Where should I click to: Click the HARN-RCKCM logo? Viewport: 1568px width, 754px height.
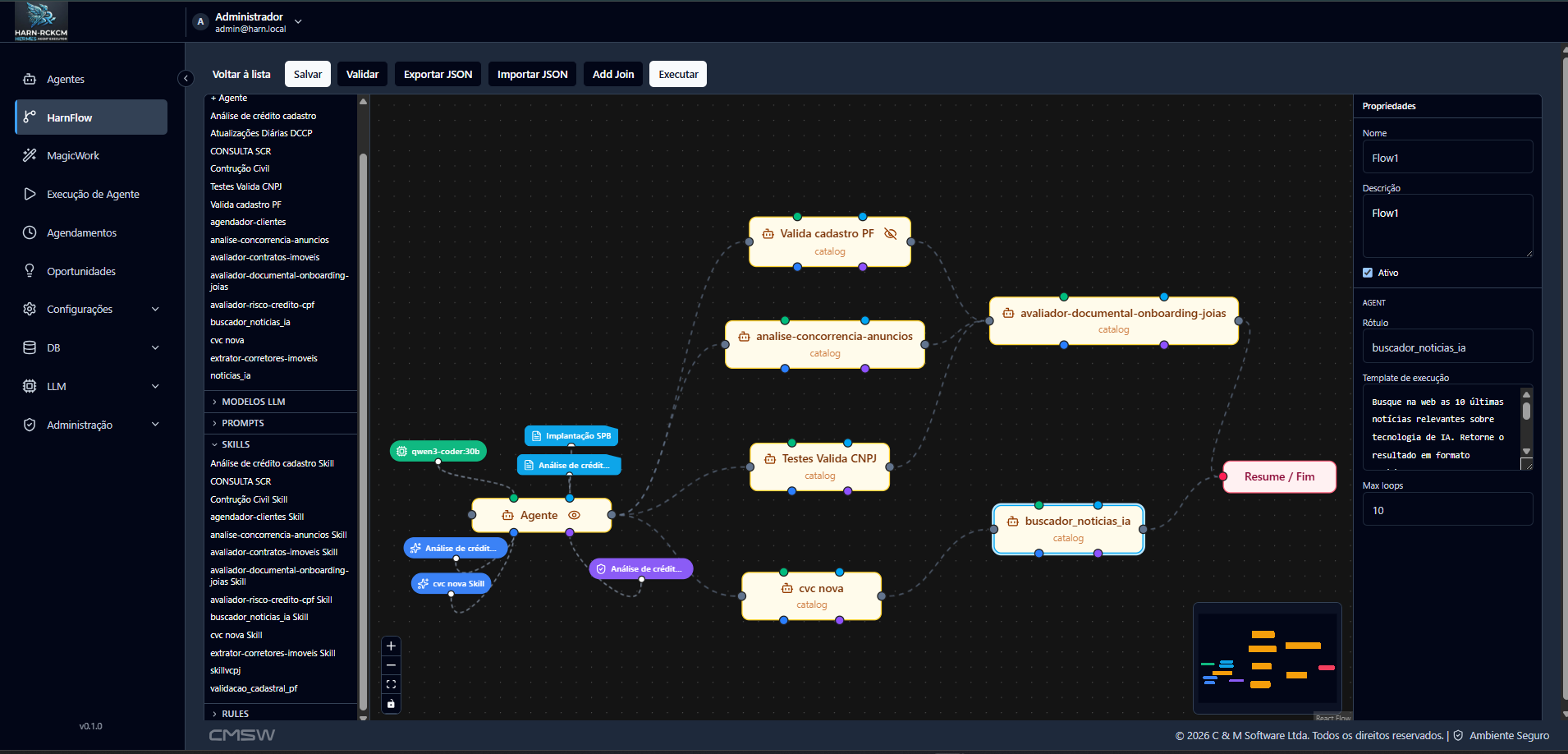[41, 21]
